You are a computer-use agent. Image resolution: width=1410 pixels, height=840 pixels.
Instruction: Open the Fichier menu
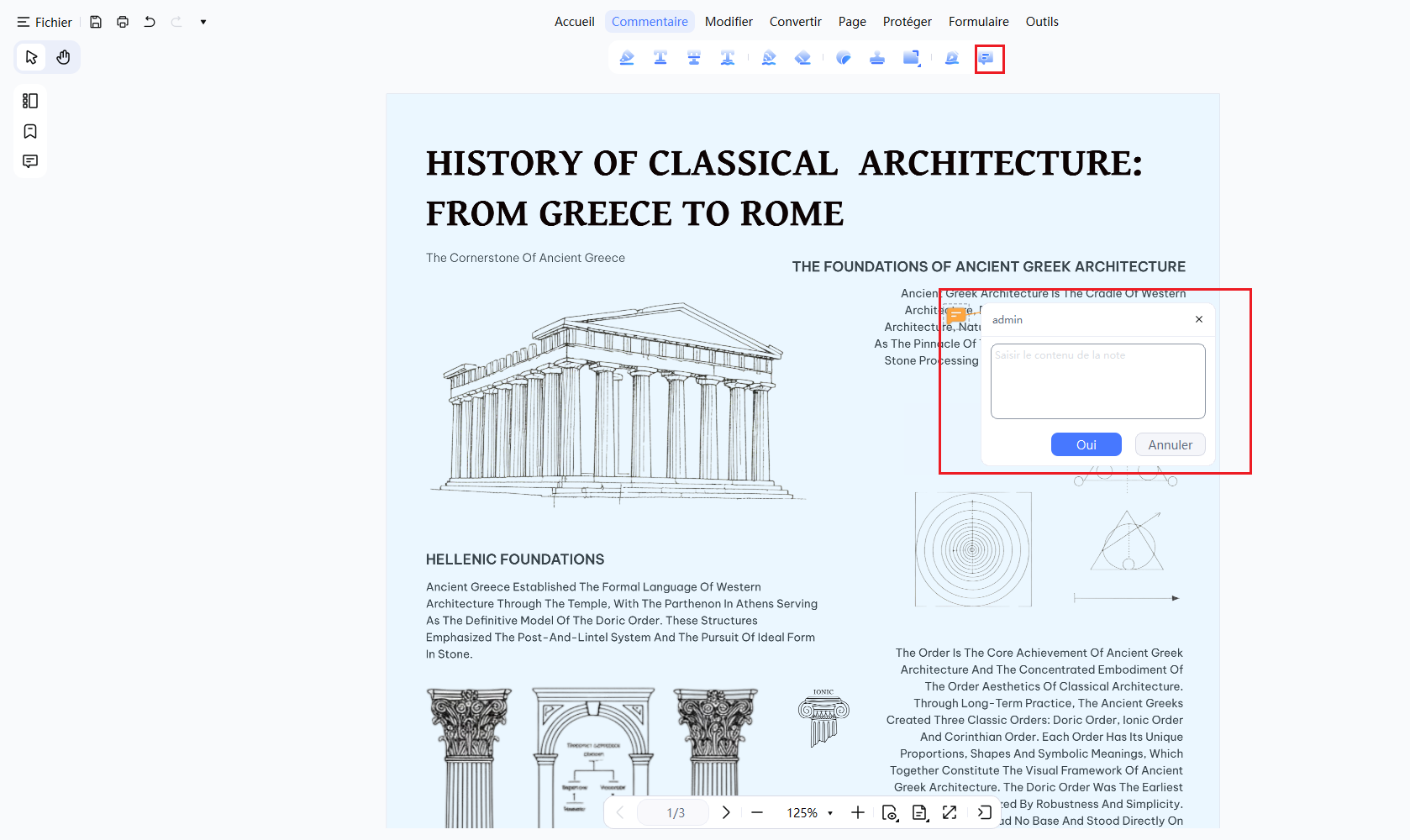point(45,22)
